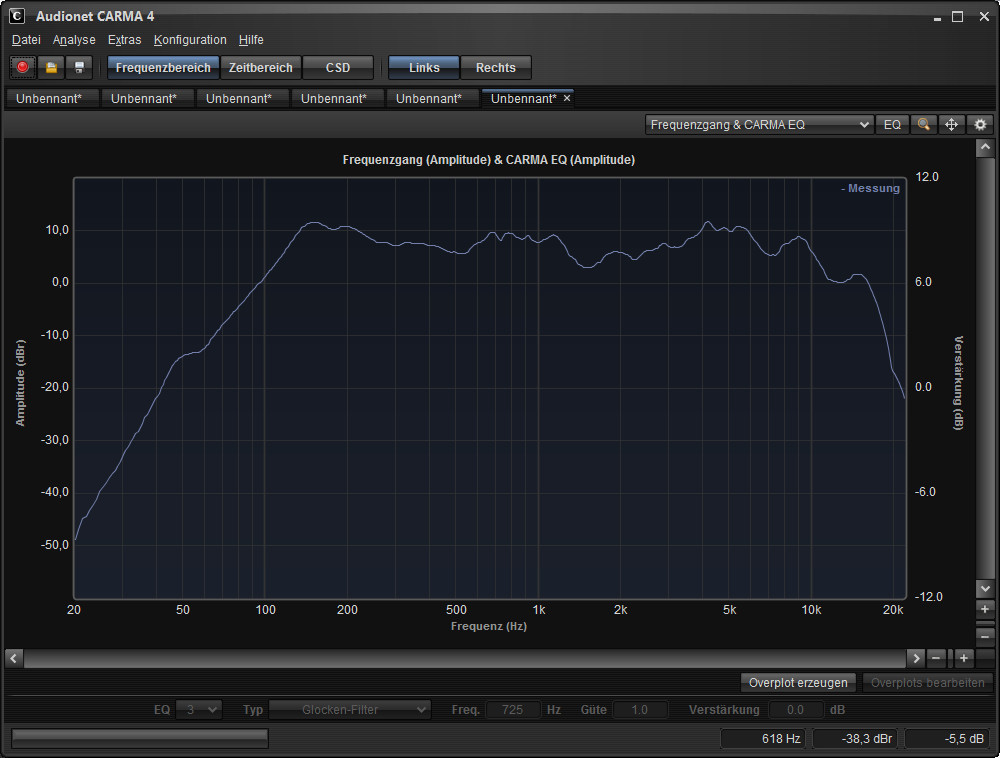Switch view to Zeitbereich

click(x=260, y=68)
